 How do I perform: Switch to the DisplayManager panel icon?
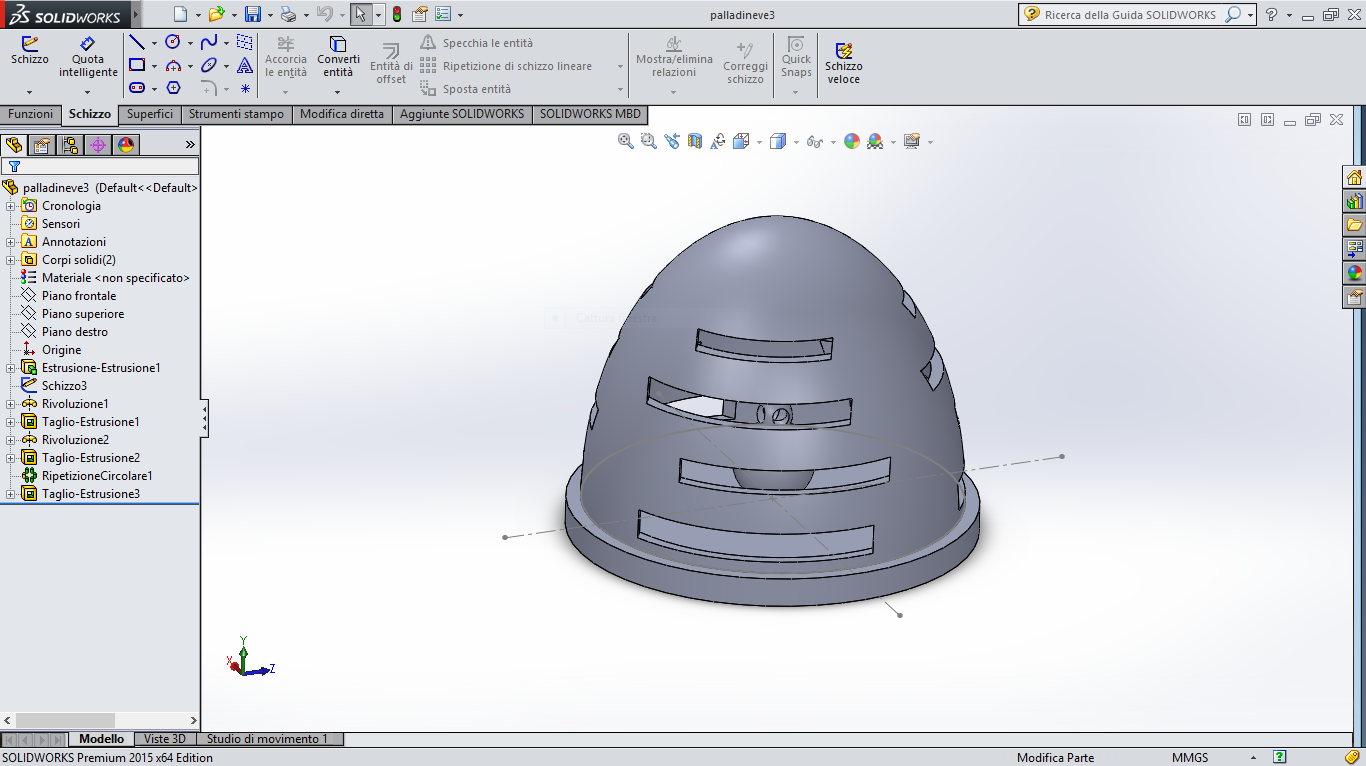click(x=125, y=145)
